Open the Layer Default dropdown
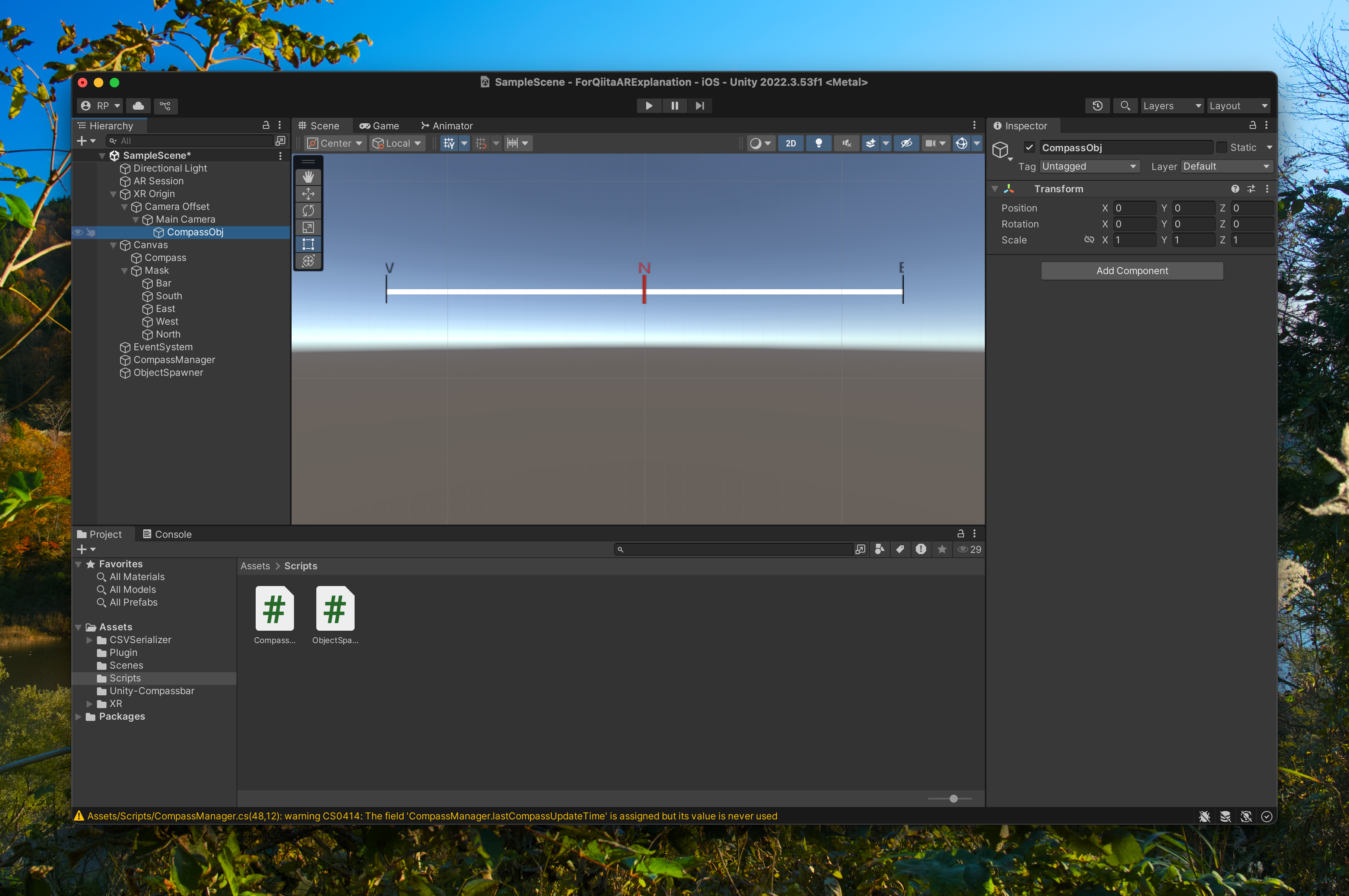This screenshot has height=896, width=1349. click(x=1226, y=166)
